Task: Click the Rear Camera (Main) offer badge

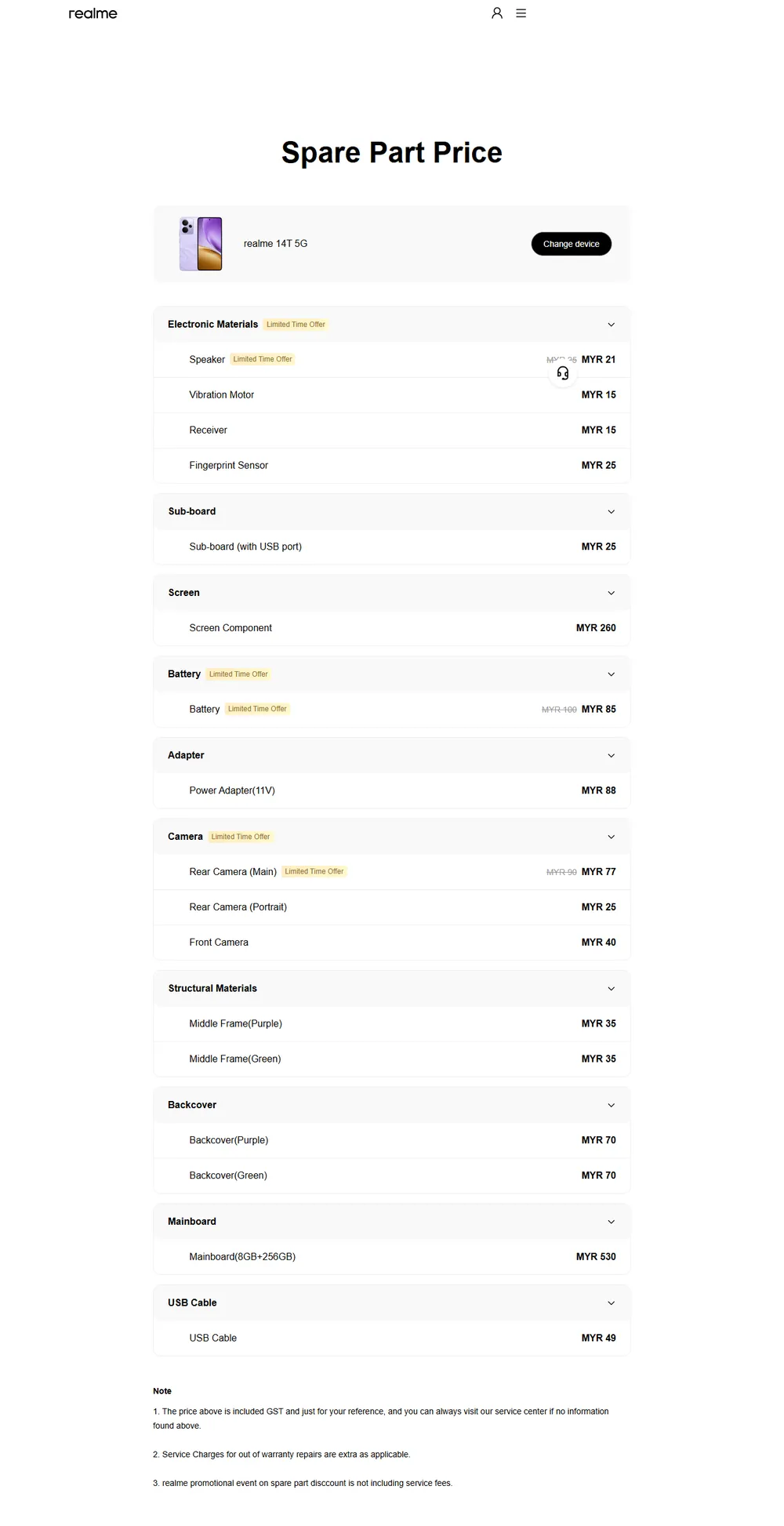Action: coord(314,871)
